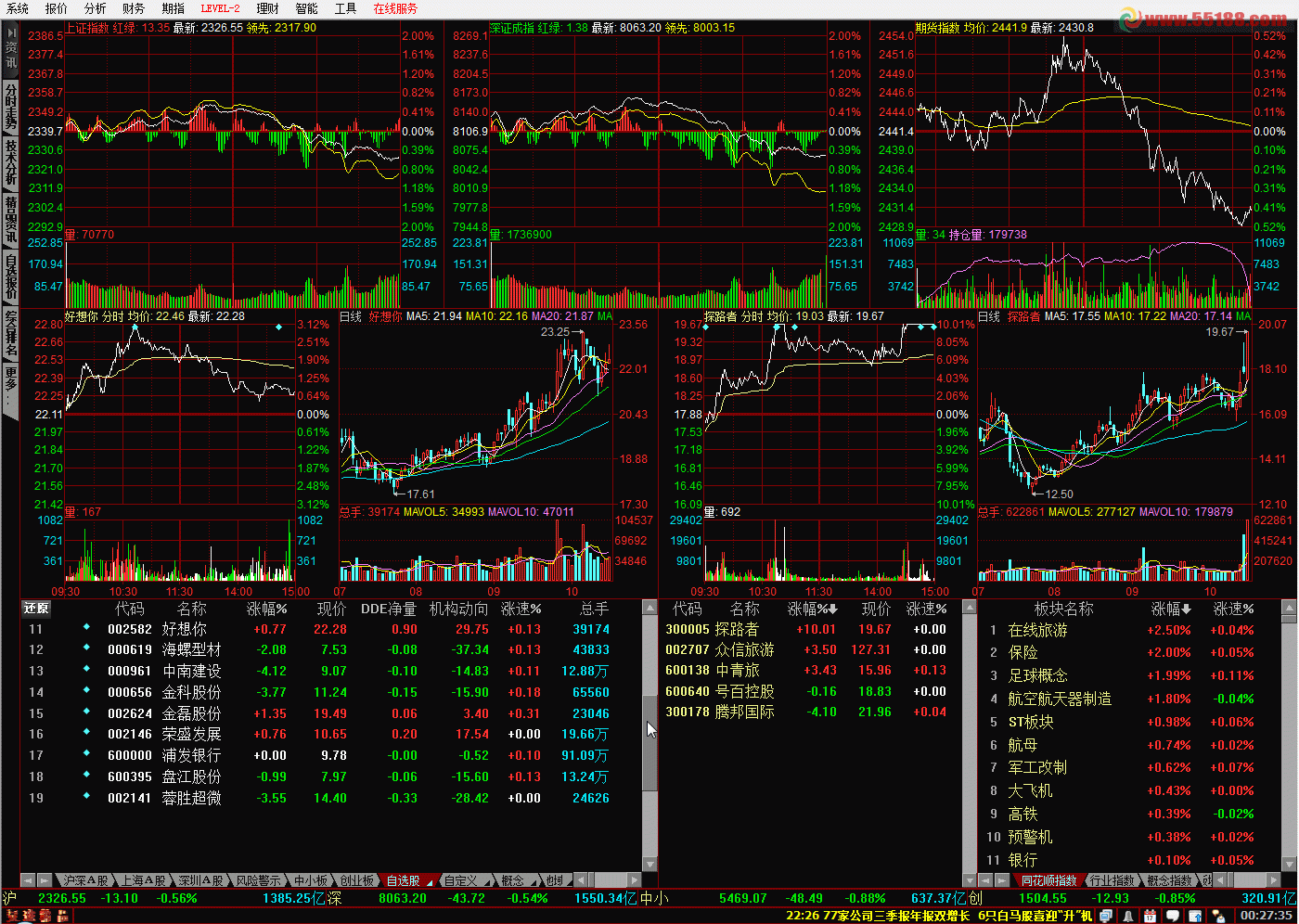The width and height of the screenshot is (1299, 924).
Task: Open the 系统 menu
Action: coord(18,8)
